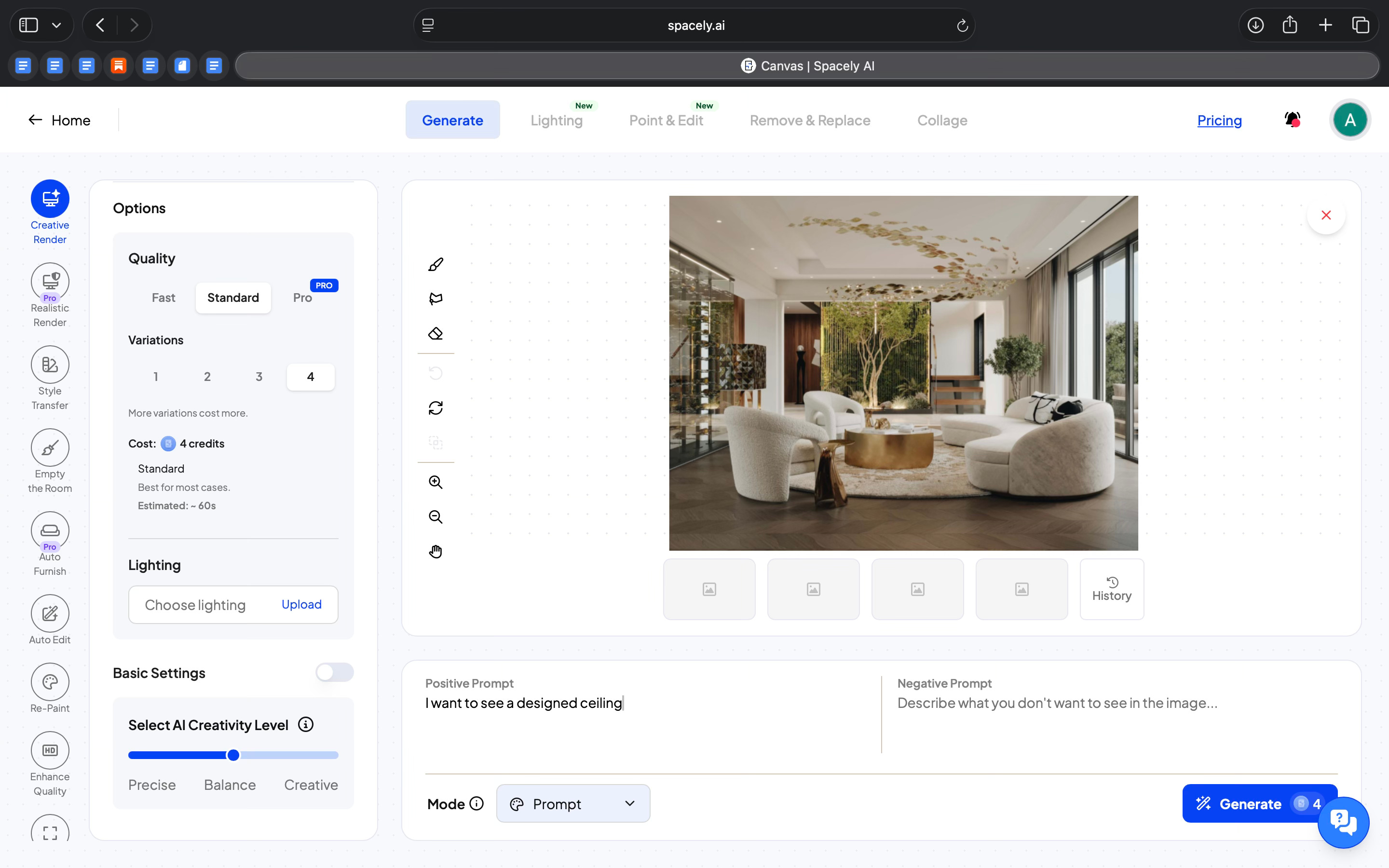Select the eraser tool

[436, 334]
